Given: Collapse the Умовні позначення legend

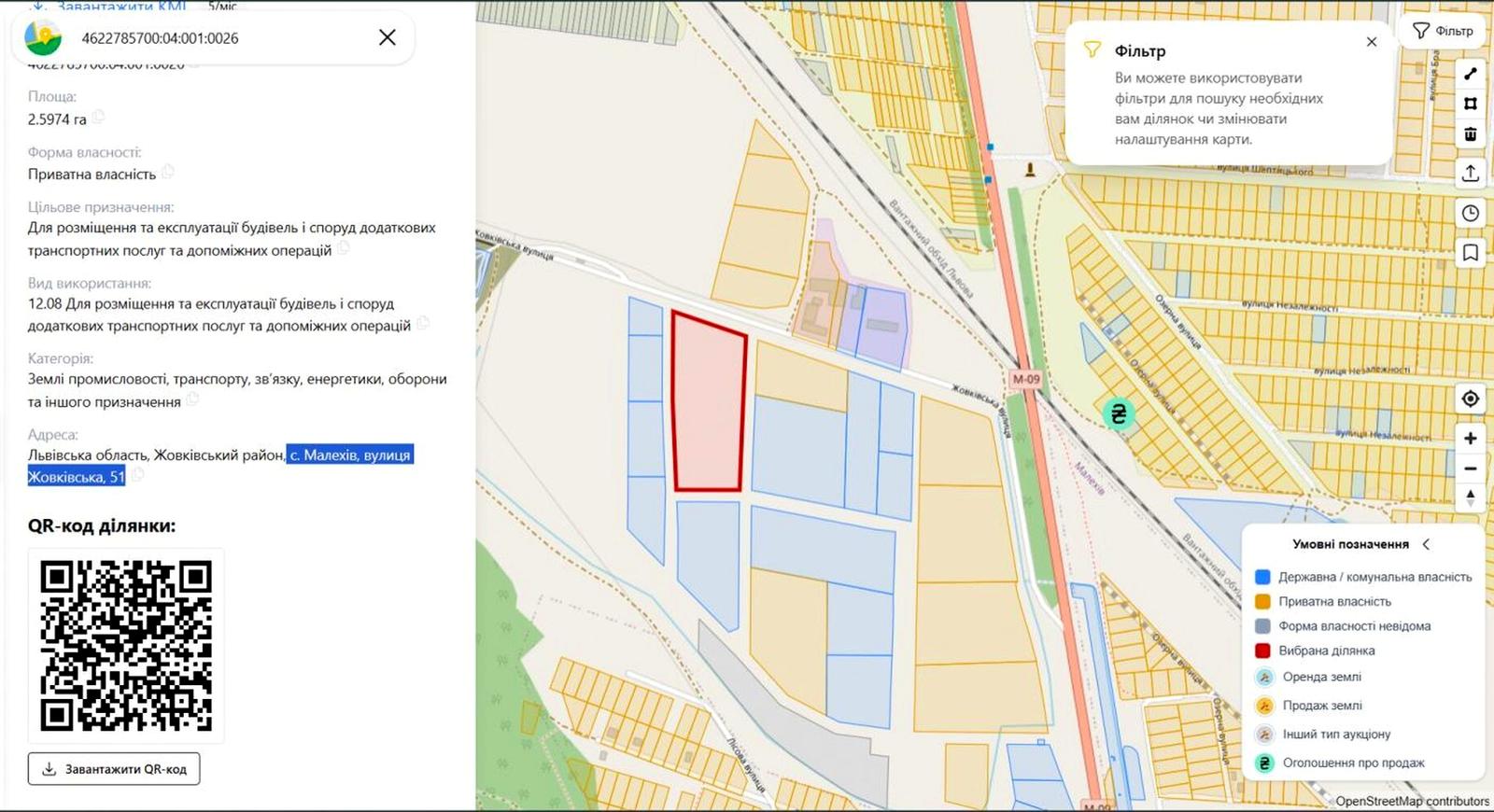Looking at the screenshot, I should coord(1426,544).
